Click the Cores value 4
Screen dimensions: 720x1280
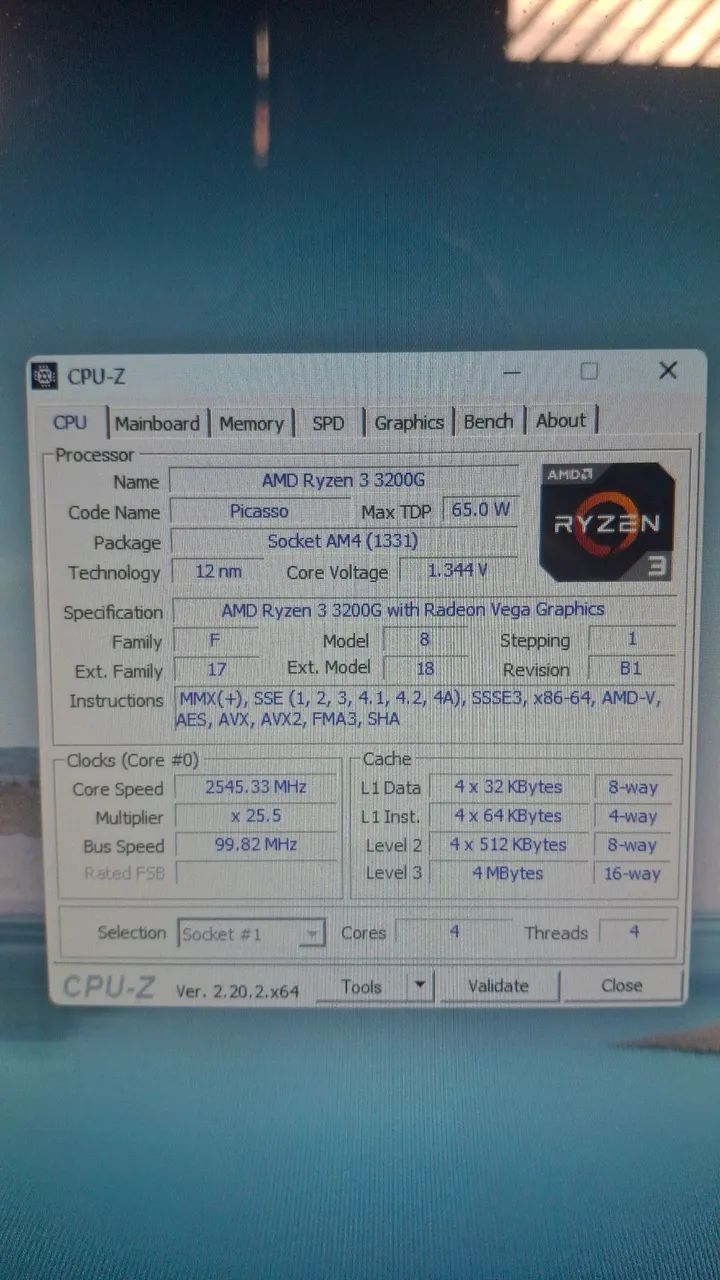coord(453,932)
